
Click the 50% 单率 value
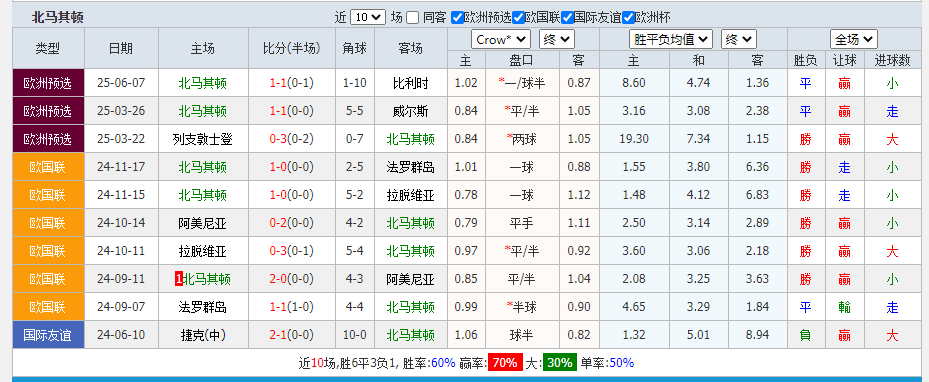coord(622,363)
